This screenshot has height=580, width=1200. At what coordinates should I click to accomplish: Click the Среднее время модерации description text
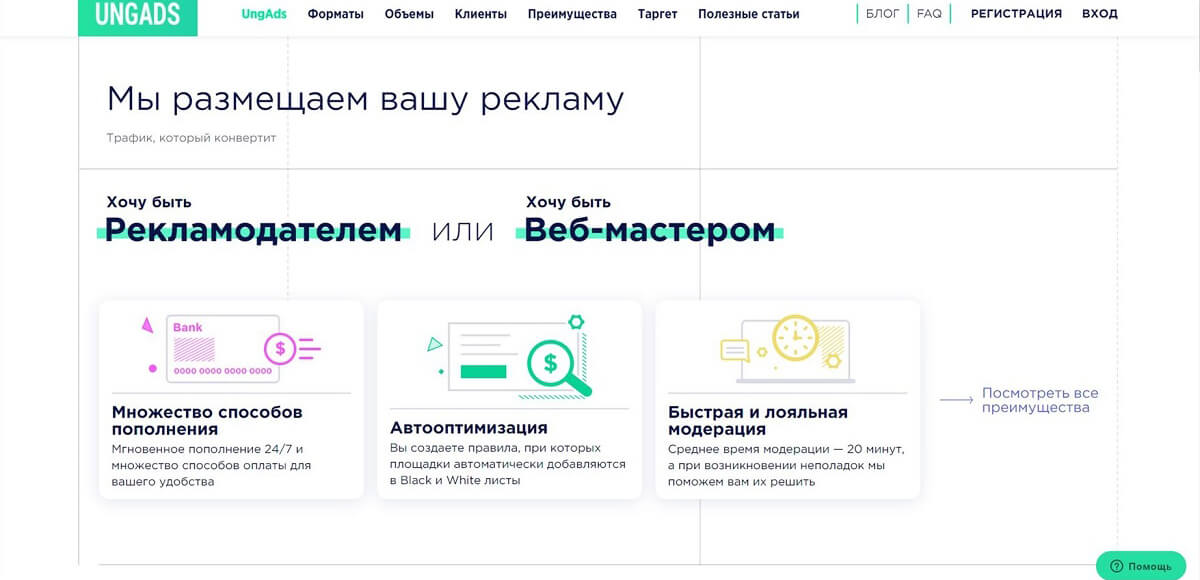point(786,465)
